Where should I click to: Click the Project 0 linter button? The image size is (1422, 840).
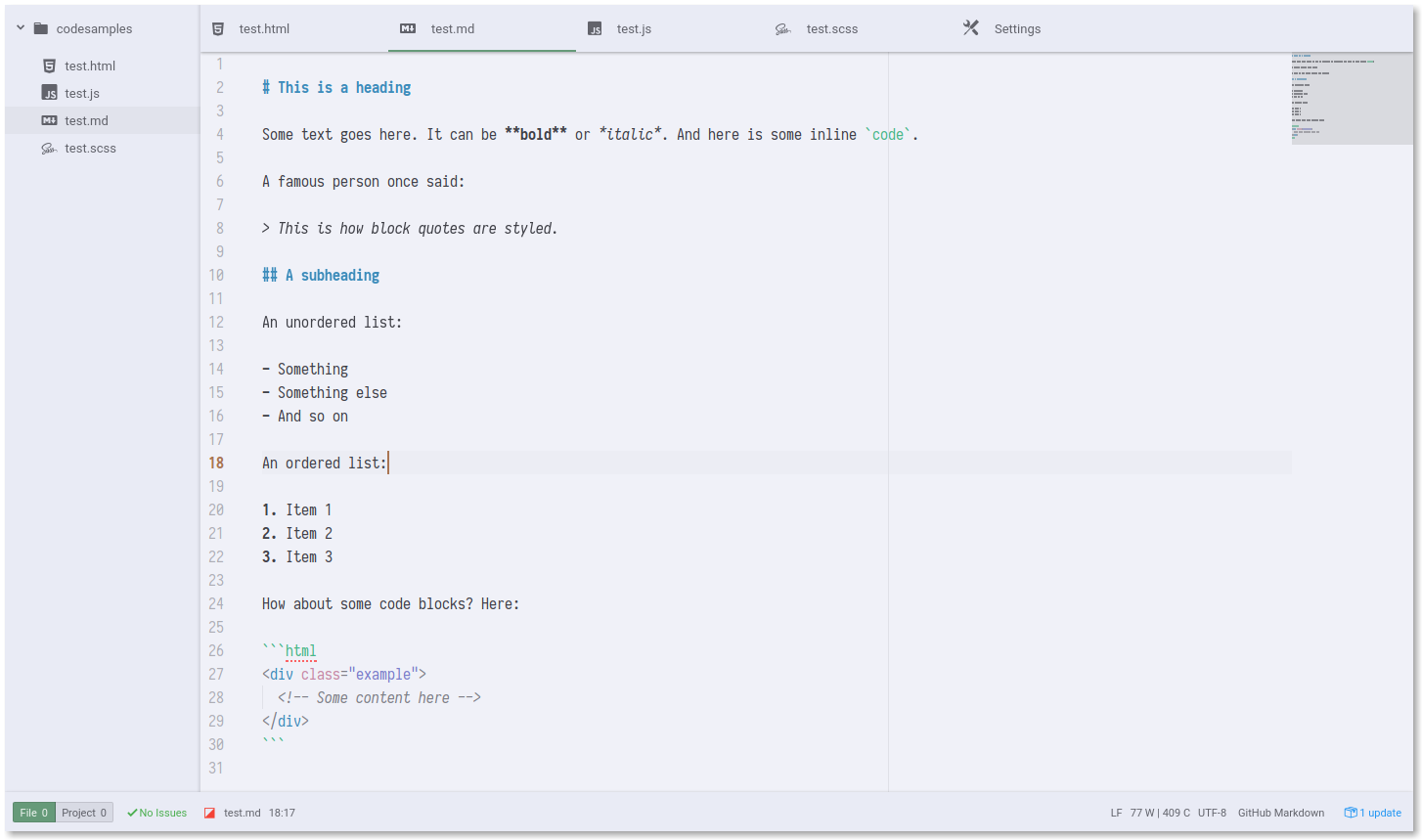click(x=84, y=813)
